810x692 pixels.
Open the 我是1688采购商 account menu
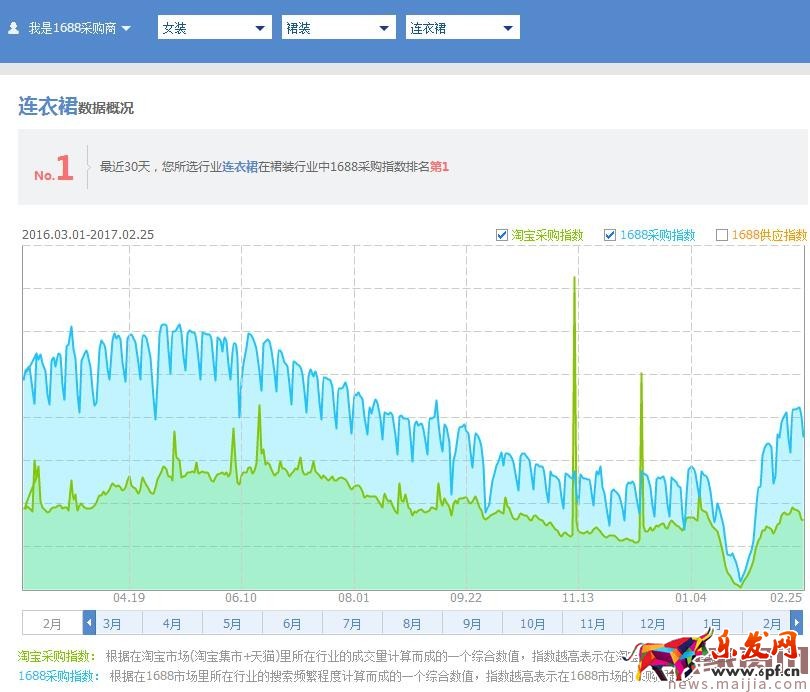[x=75, y=27]
